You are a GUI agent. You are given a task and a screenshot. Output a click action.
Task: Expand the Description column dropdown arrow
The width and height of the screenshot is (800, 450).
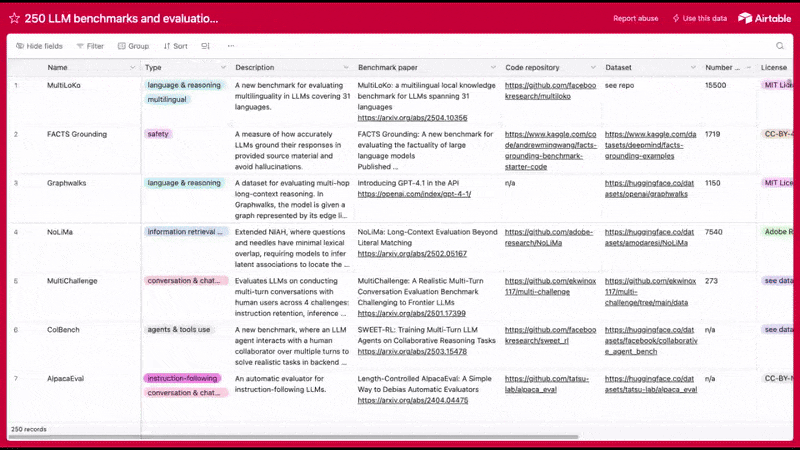(x=346, y=67)
